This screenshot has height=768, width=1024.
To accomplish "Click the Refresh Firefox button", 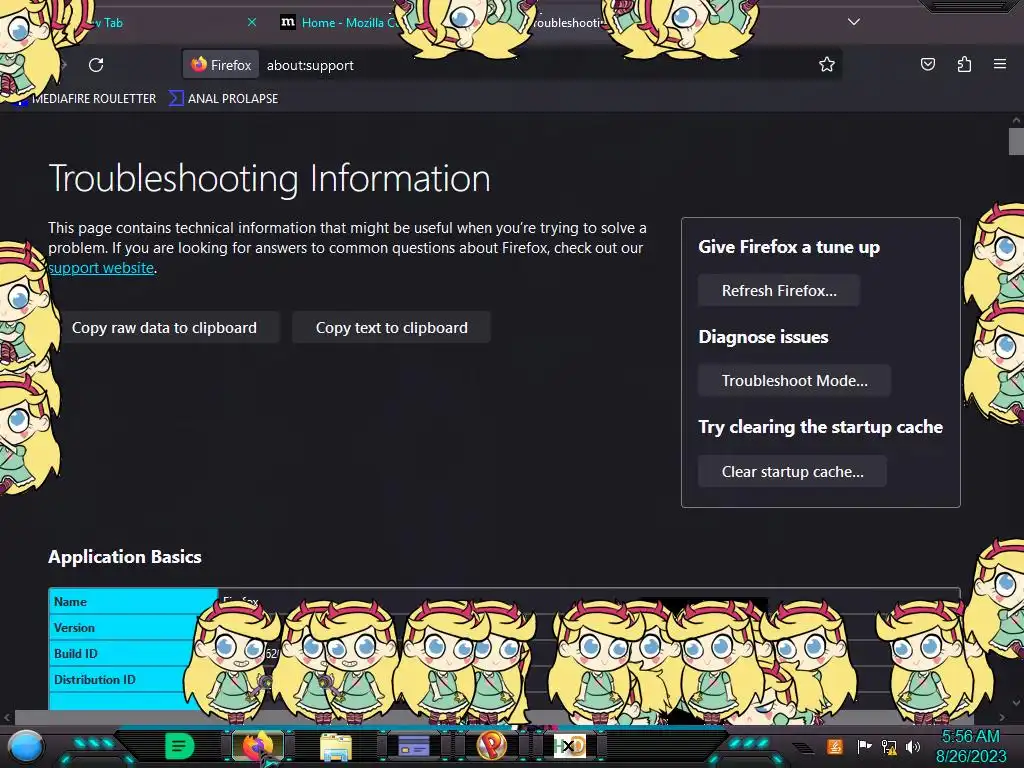I will 778,291.
